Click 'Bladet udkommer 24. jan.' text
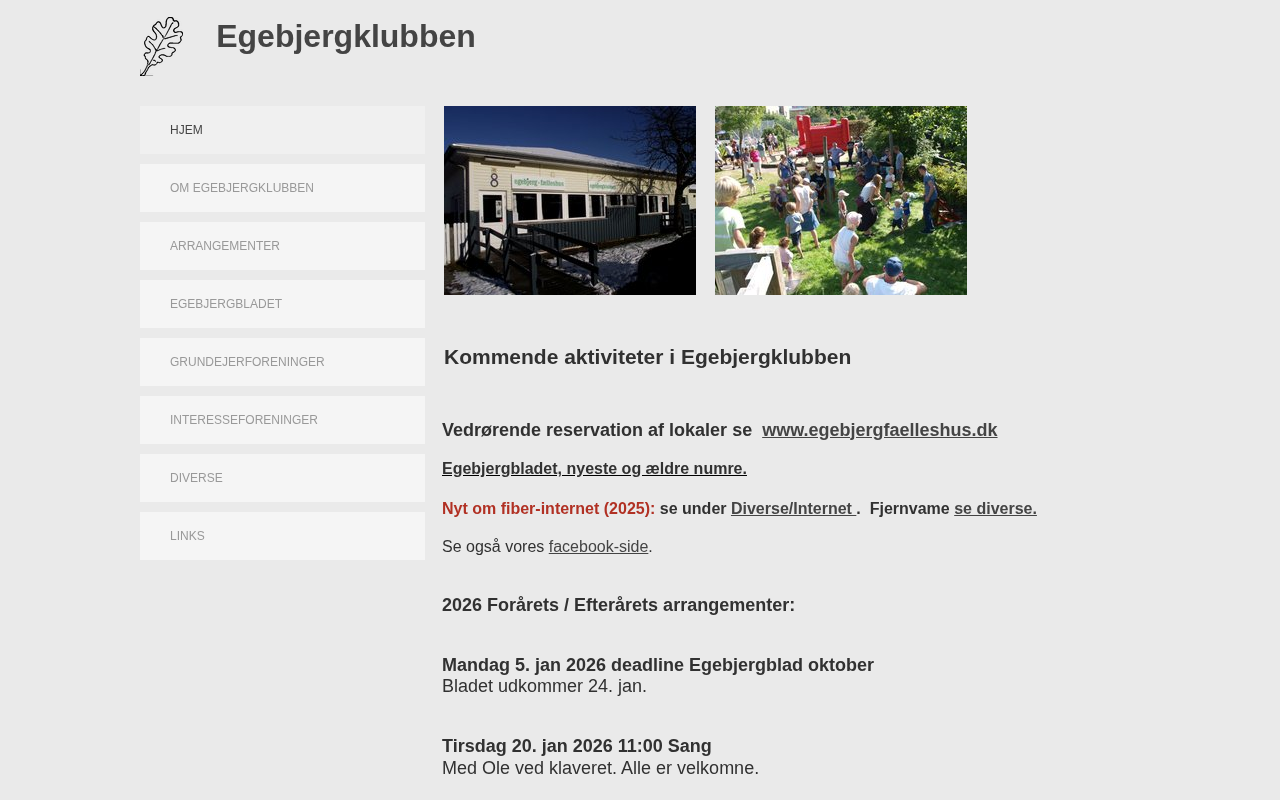Screen dimensions: 1280x800 coord(544,686)
